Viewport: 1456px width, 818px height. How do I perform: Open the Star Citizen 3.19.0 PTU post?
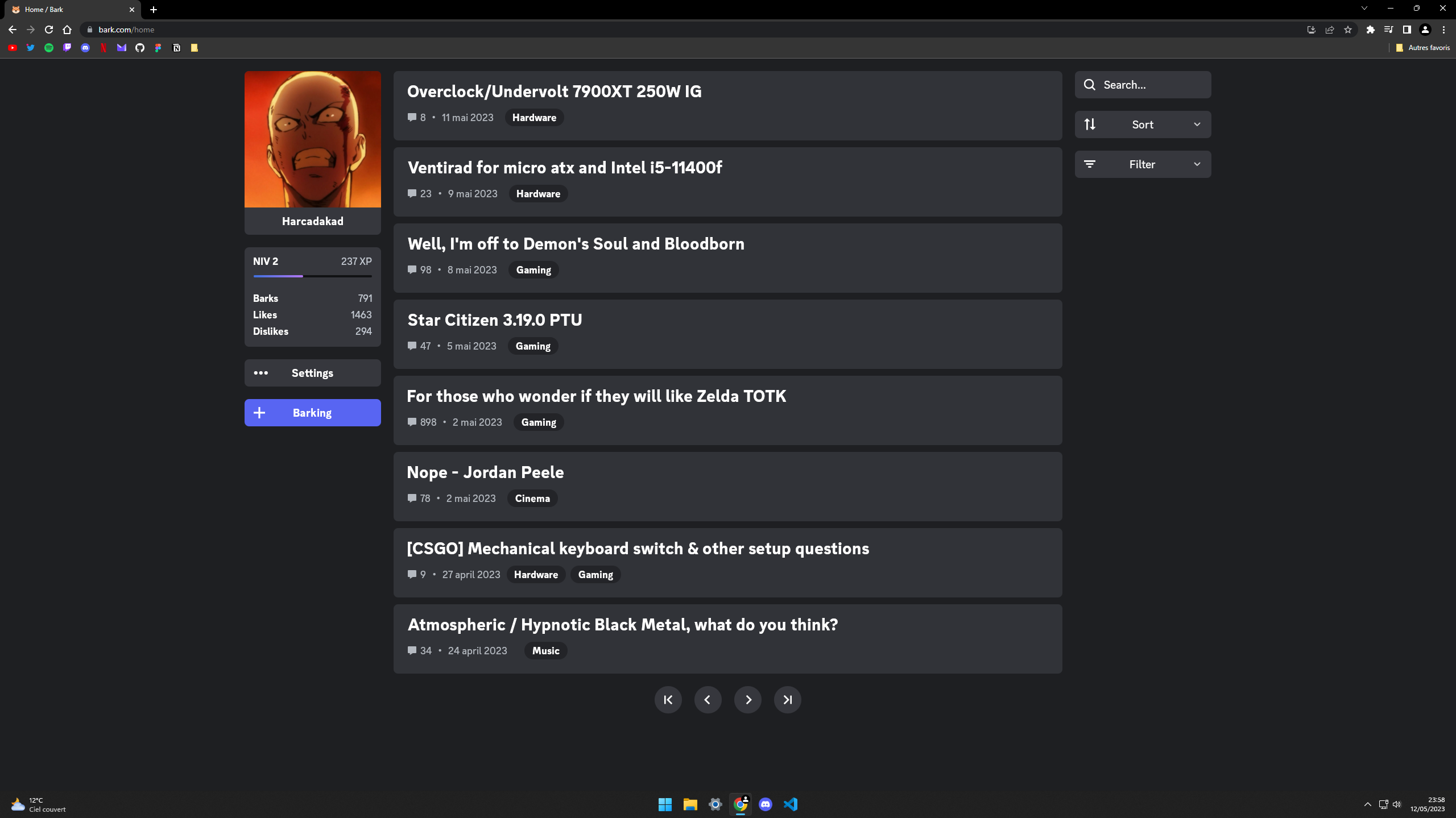pyautogui.click(x=494, y=320)
